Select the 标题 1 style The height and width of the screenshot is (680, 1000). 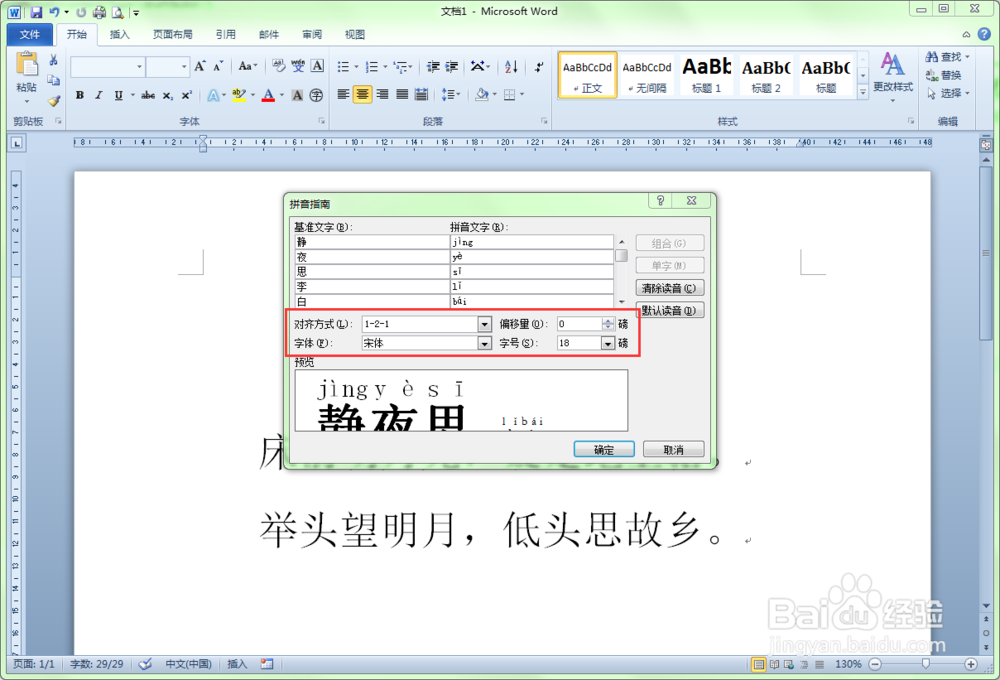click(x=707, y=75)
